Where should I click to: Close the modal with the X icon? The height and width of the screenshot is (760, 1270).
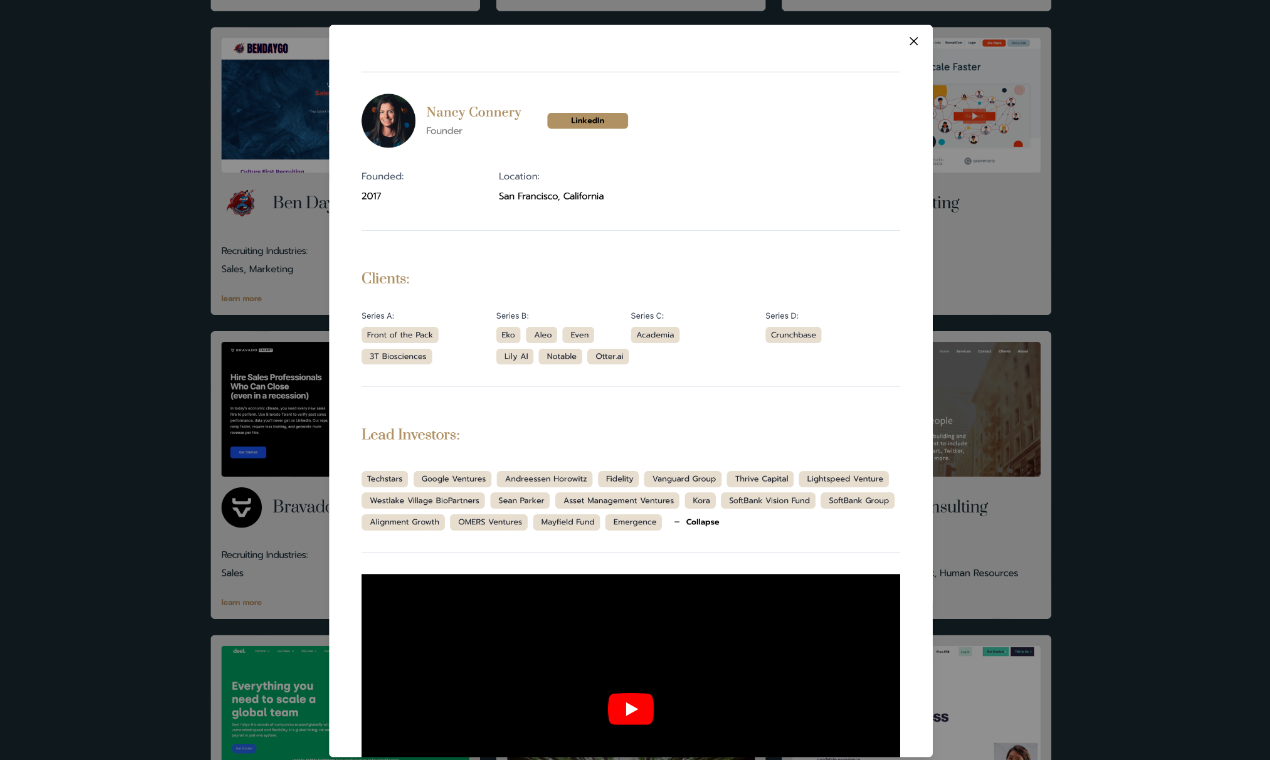913,41
